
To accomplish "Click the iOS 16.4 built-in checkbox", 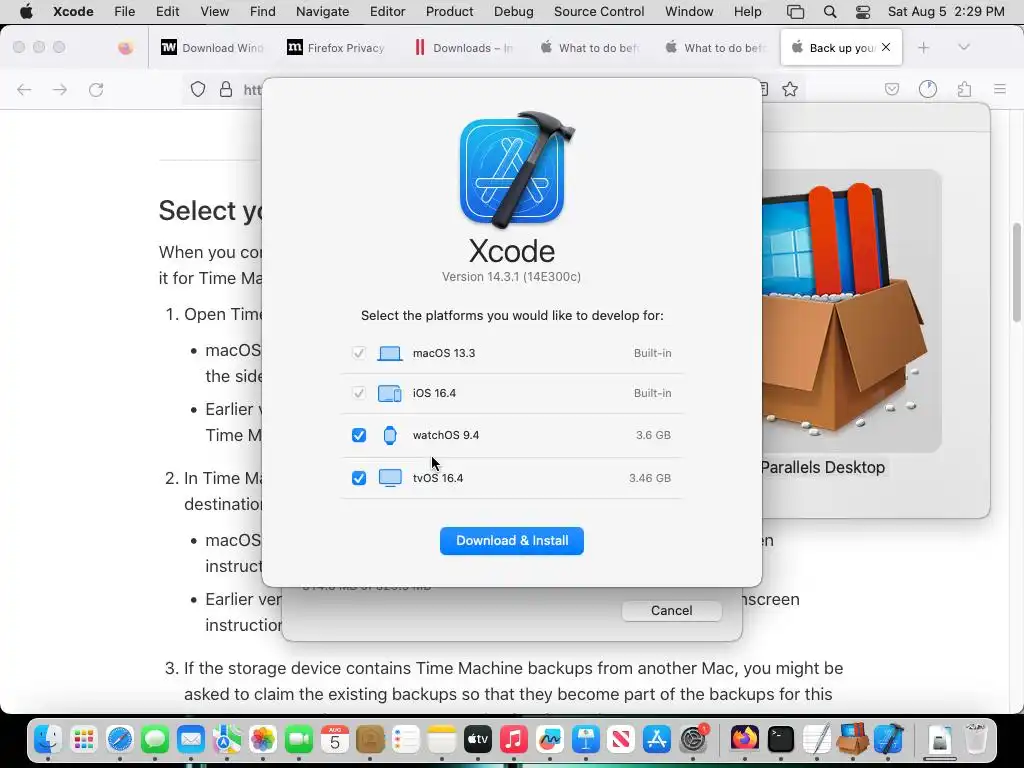I will coord(359,393).
